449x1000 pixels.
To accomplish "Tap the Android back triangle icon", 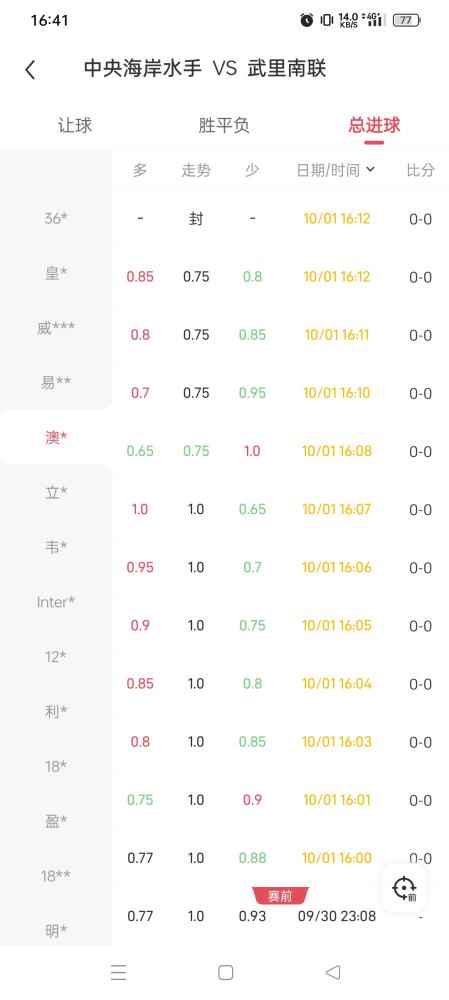I will pyautogui.click(x=332, y=972).
